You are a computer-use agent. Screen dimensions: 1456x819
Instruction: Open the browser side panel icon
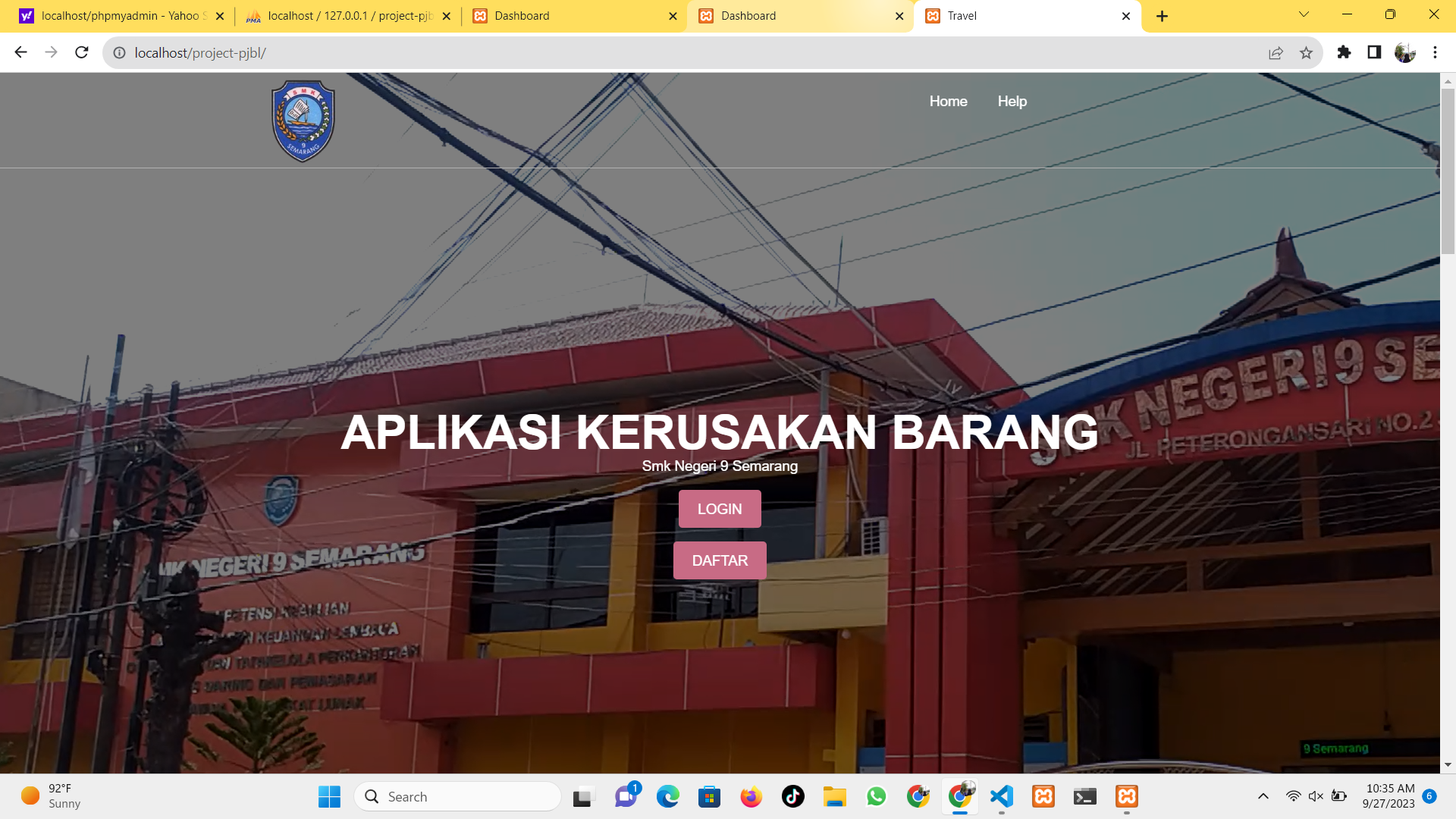click(x=1374, y=52)
